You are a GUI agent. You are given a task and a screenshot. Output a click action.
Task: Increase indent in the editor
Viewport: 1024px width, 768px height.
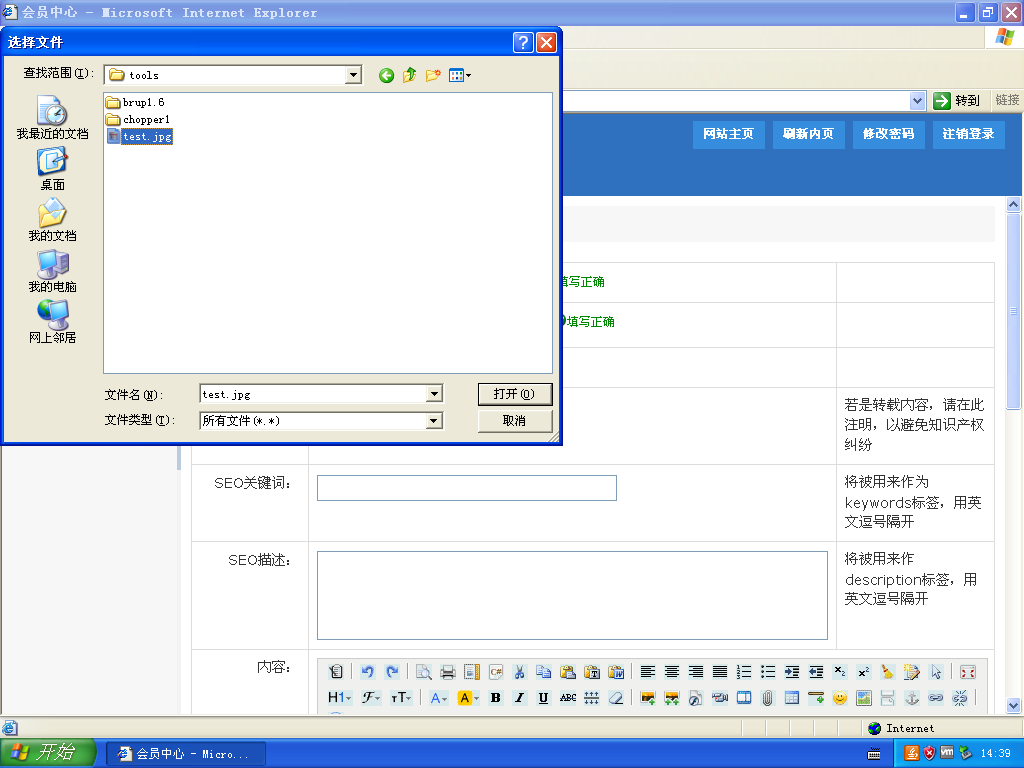pos(792,671)
